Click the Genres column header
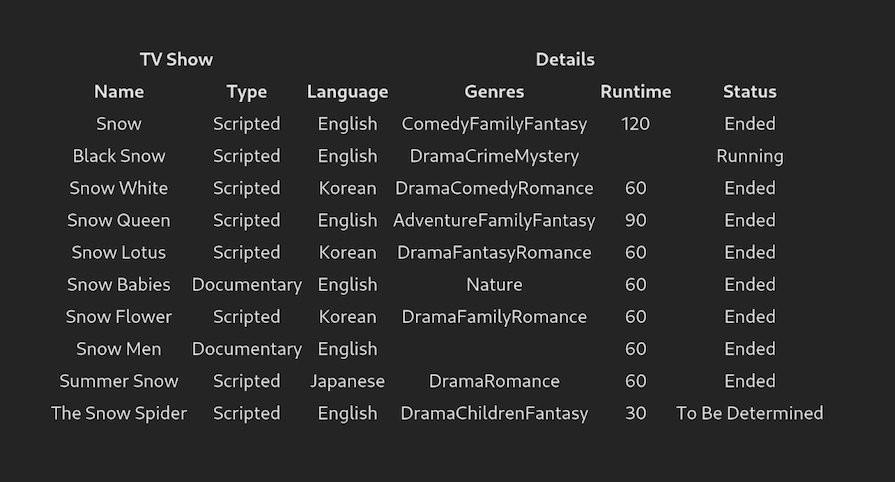 pos(494,92)
